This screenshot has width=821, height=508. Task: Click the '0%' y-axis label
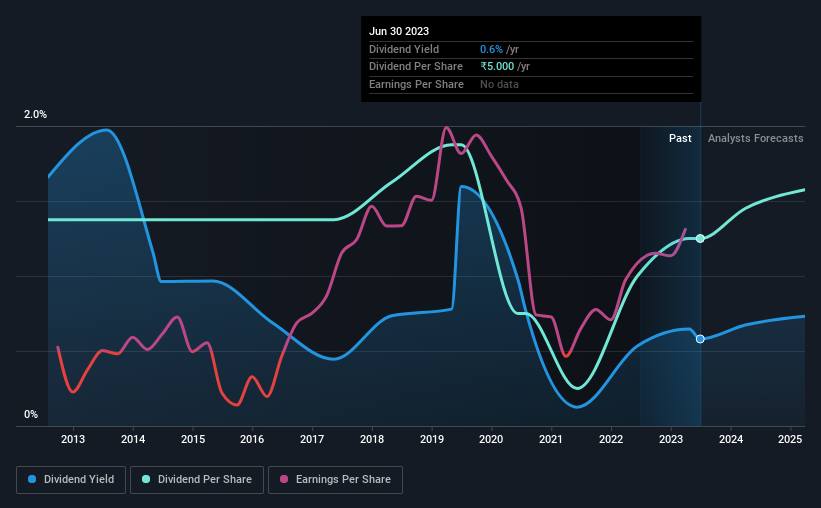(31, 414)
